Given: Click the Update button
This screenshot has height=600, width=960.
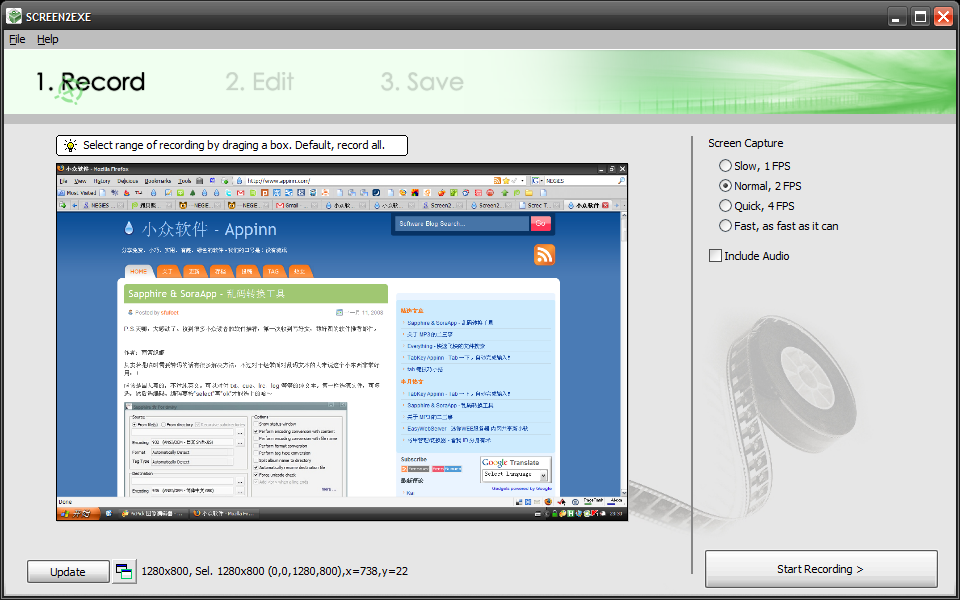Looking at the screenshot, I should [x=68, y=572].
